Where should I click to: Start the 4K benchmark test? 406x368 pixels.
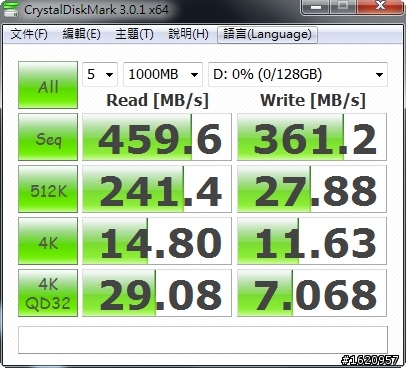pyautogui.click(x=48, y=241)
